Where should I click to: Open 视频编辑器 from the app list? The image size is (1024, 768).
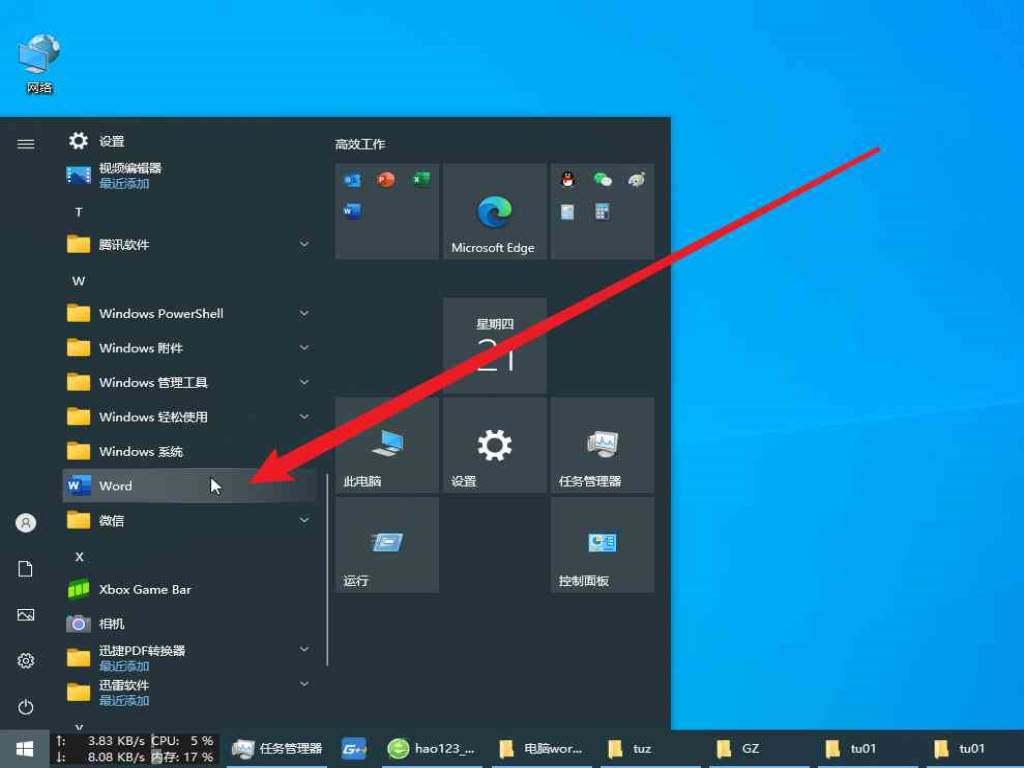(189, 176)
